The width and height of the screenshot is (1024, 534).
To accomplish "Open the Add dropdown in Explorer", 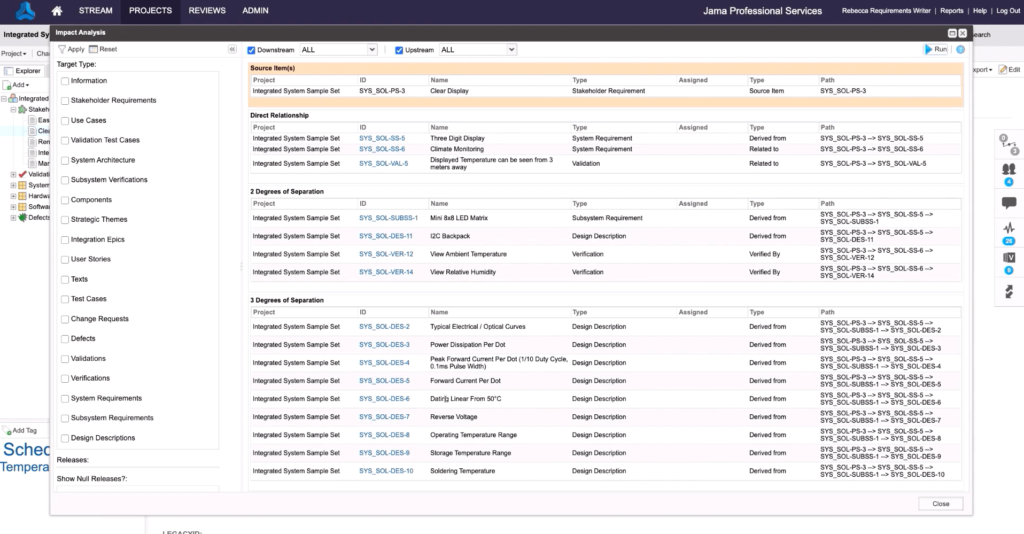I will pos(20,85).
